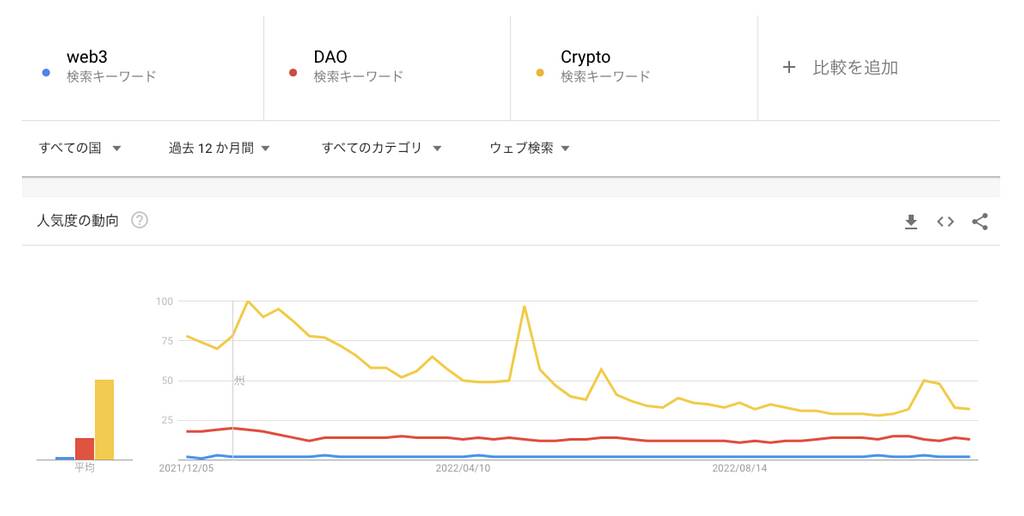Open the すべての国 country dropdown
This screenshot has height=516, width=1024.
pyautogui.click(x=80, y=148)
